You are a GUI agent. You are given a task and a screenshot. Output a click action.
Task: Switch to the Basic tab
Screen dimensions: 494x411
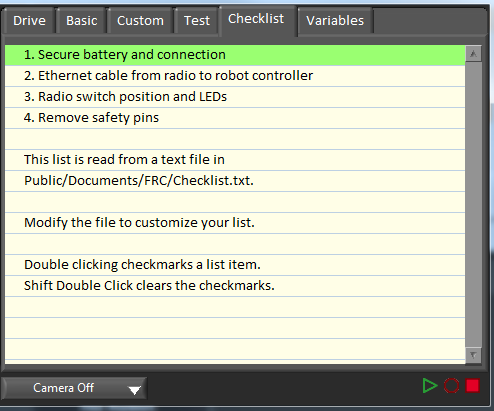tap(82, 21)
